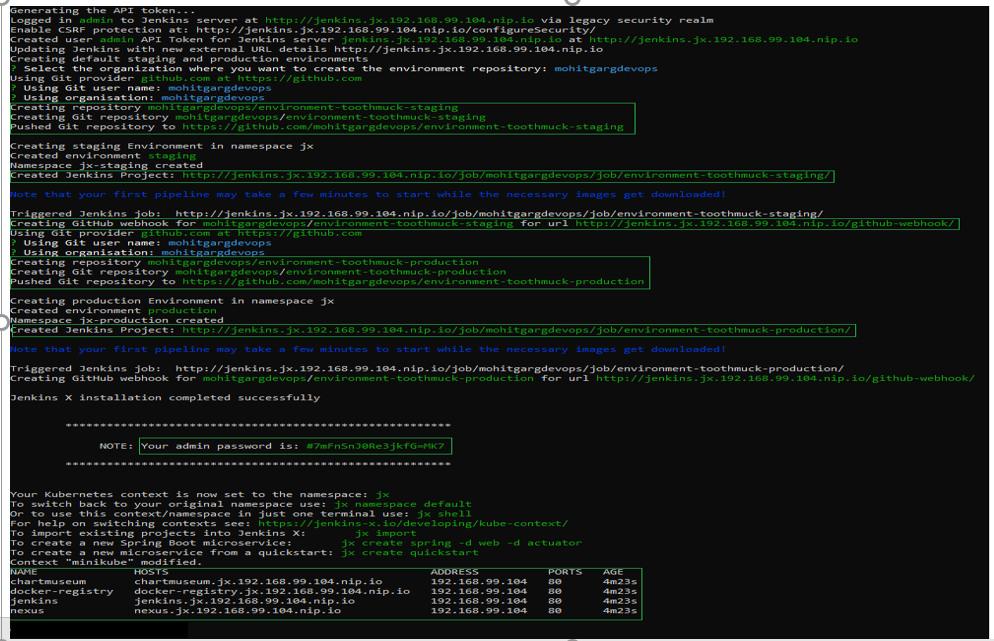Click 'Namespace jx-production created' text

[116, 320]
